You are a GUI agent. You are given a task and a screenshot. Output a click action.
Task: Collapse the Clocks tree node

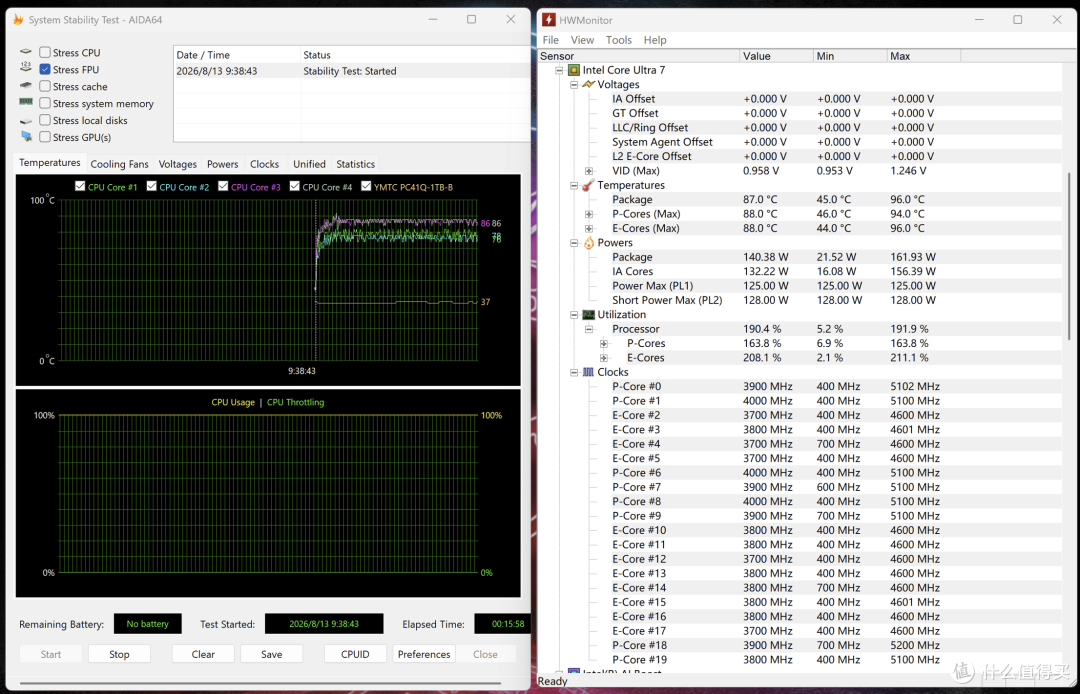tap(574, 372)
